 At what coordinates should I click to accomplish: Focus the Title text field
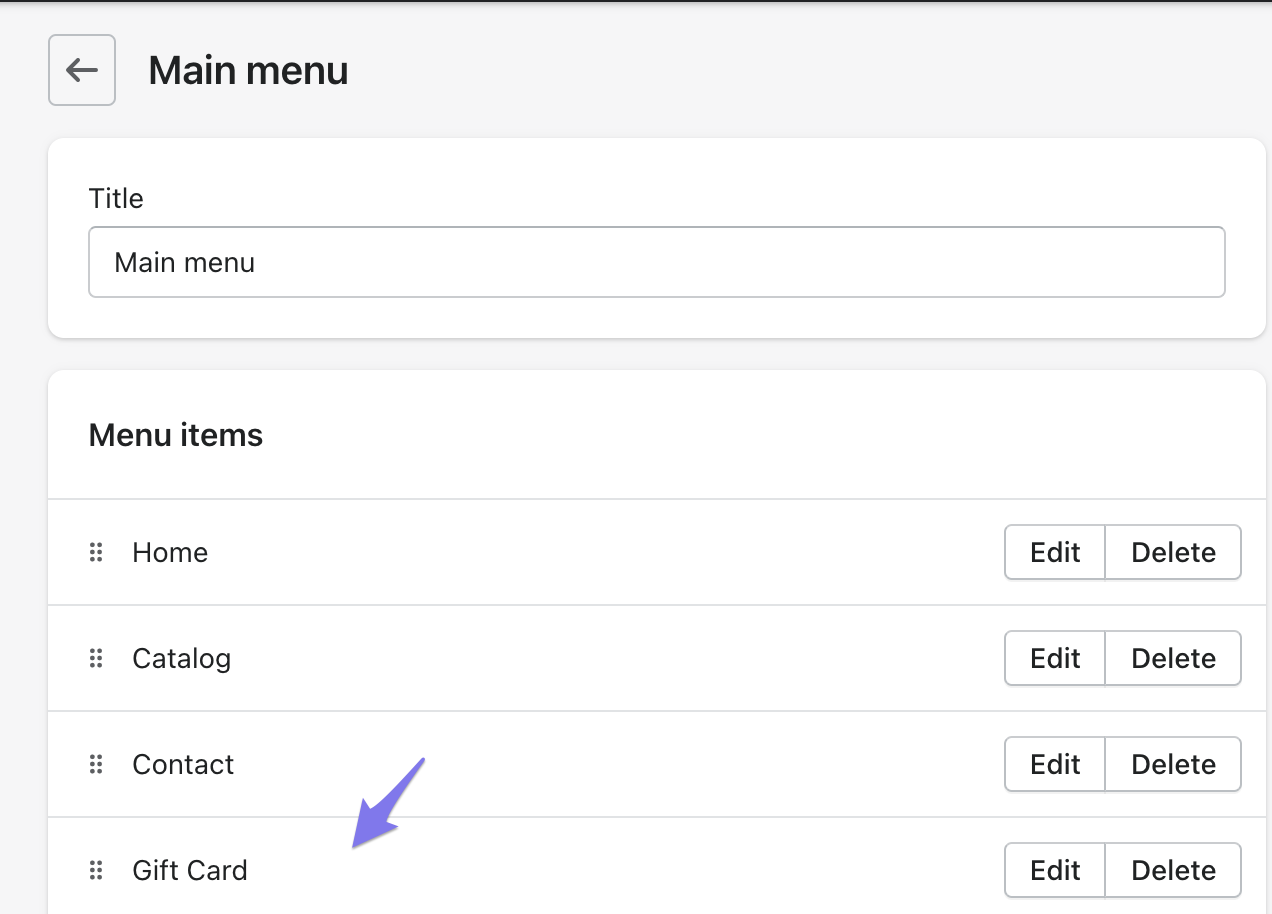click(x=656, y=262)
